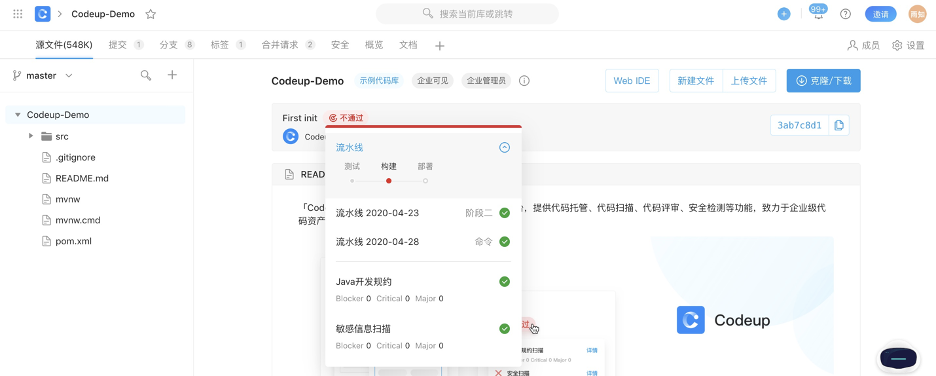Screen dimensions: 936x376
Task: Click the info icon next to 企业管理员
Action: point(524,81)
